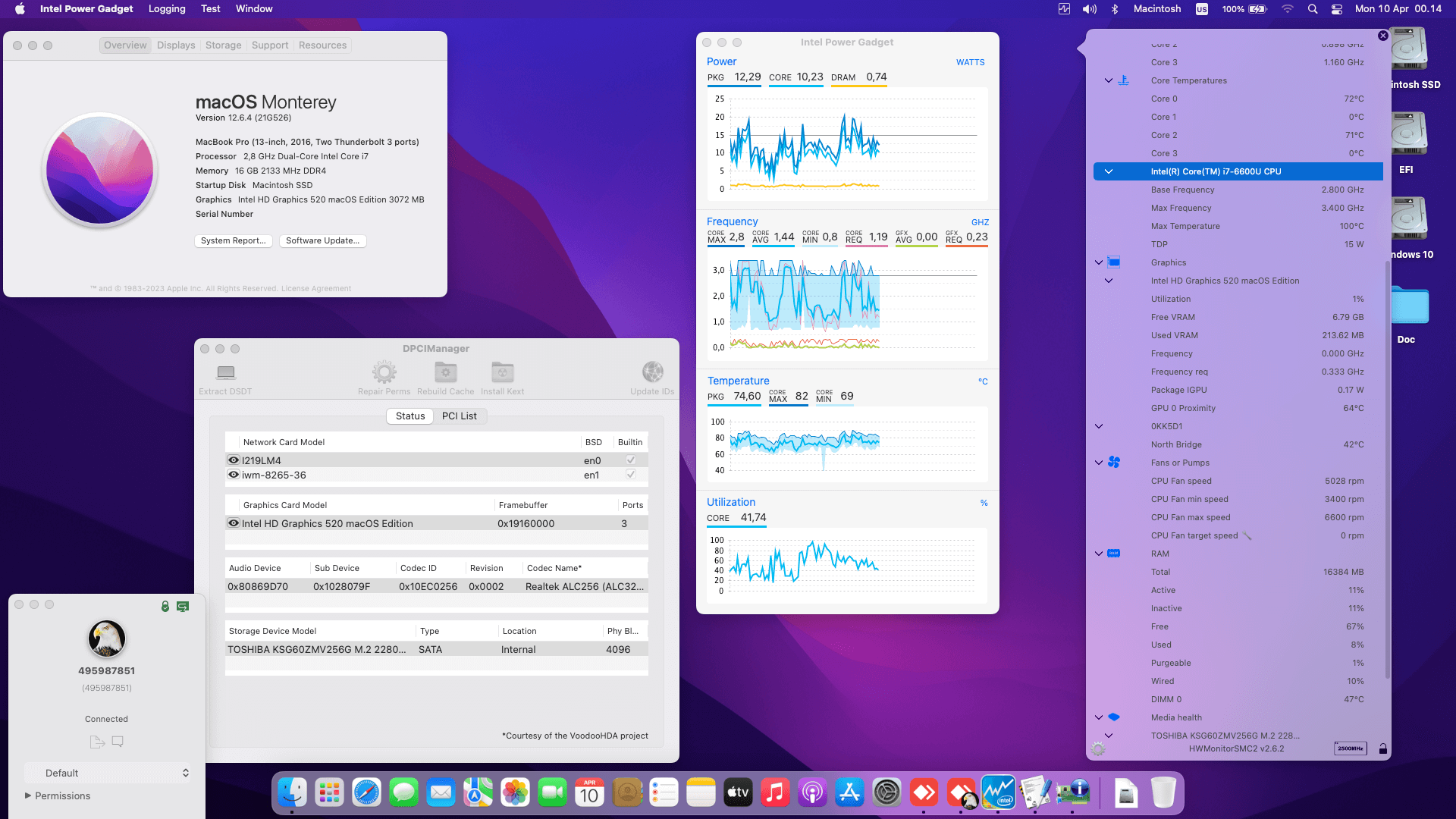Switch to the Displays tab

[x=176, y=45]
